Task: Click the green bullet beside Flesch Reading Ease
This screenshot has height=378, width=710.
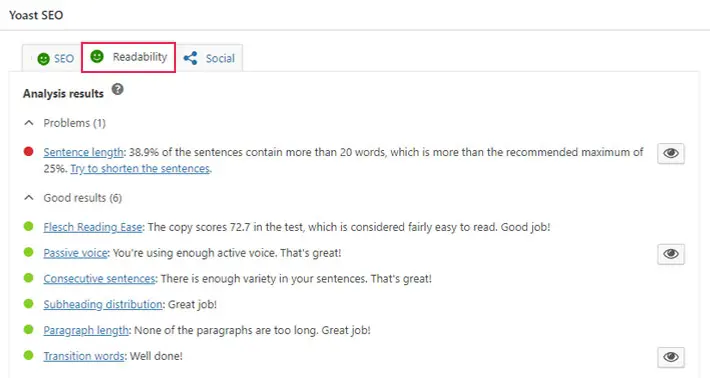Action: 29,226
